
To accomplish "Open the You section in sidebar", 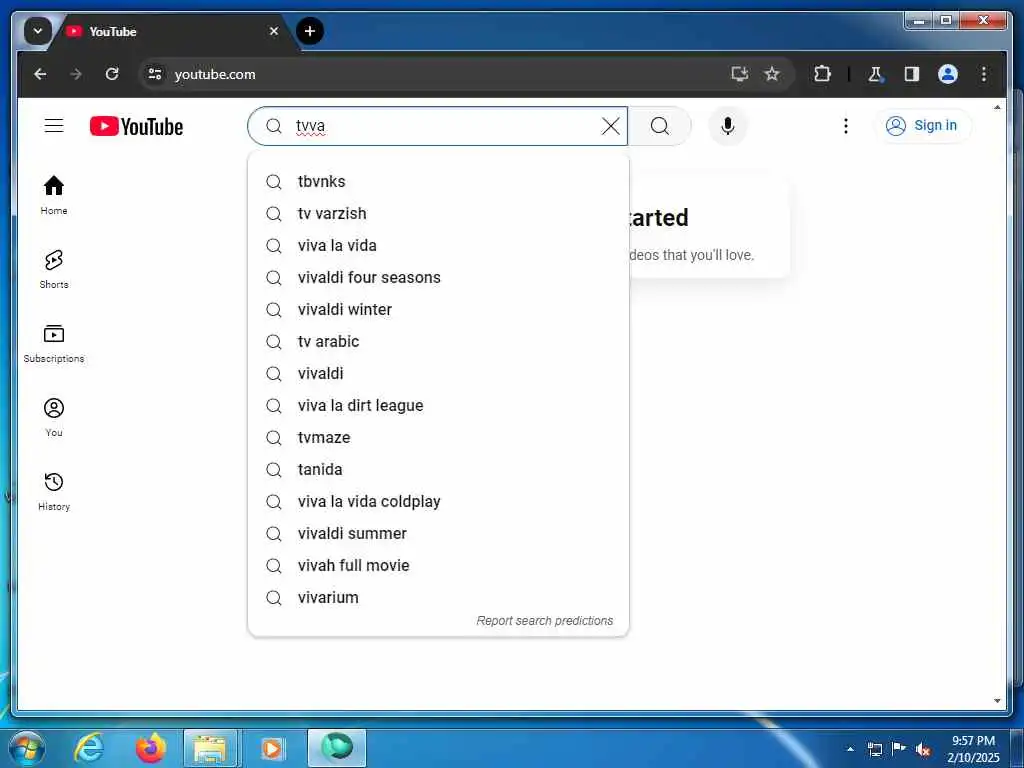I will pos(54,417).
